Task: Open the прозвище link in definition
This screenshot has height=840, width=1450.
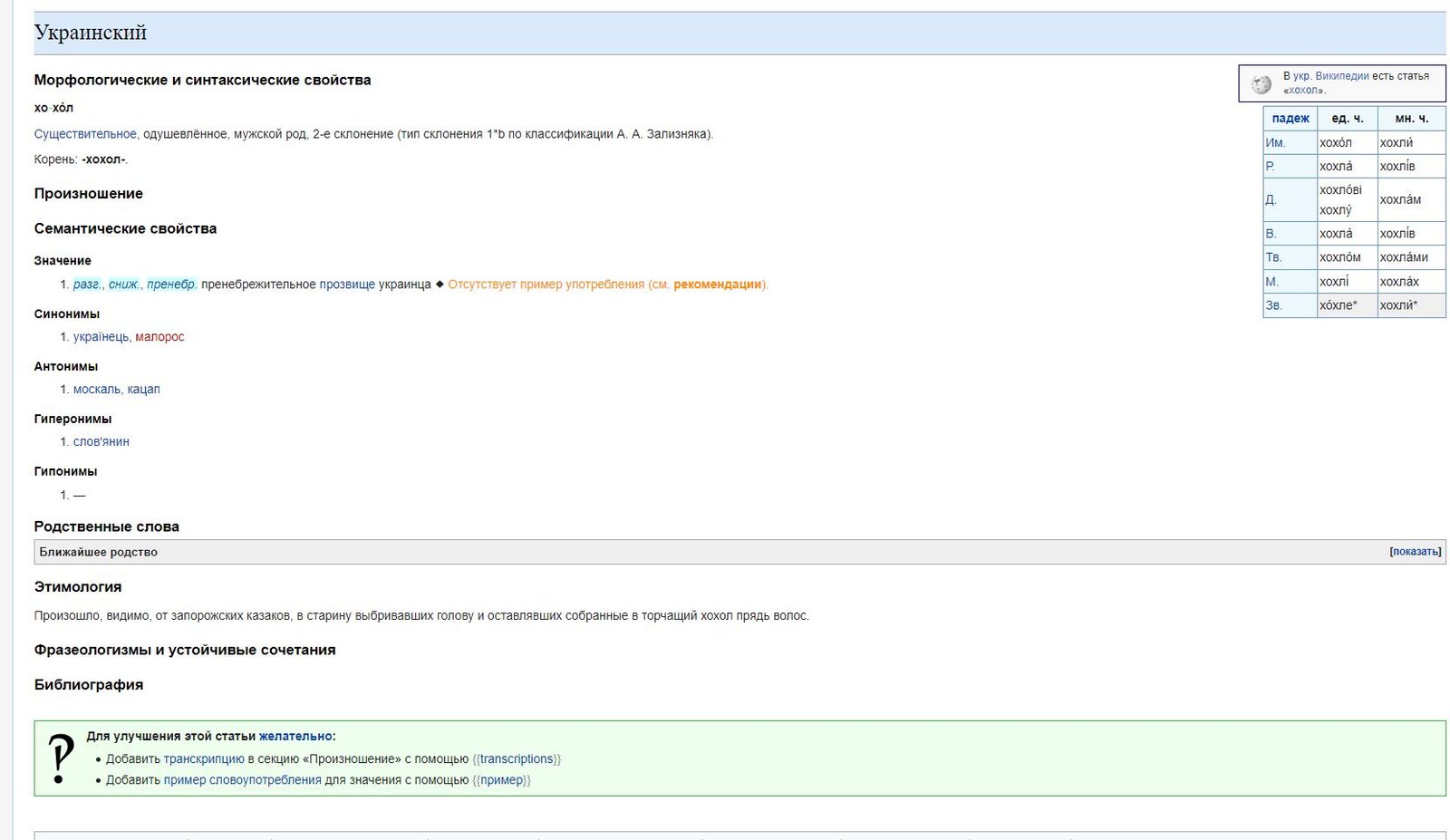Action: coord(346,285)
